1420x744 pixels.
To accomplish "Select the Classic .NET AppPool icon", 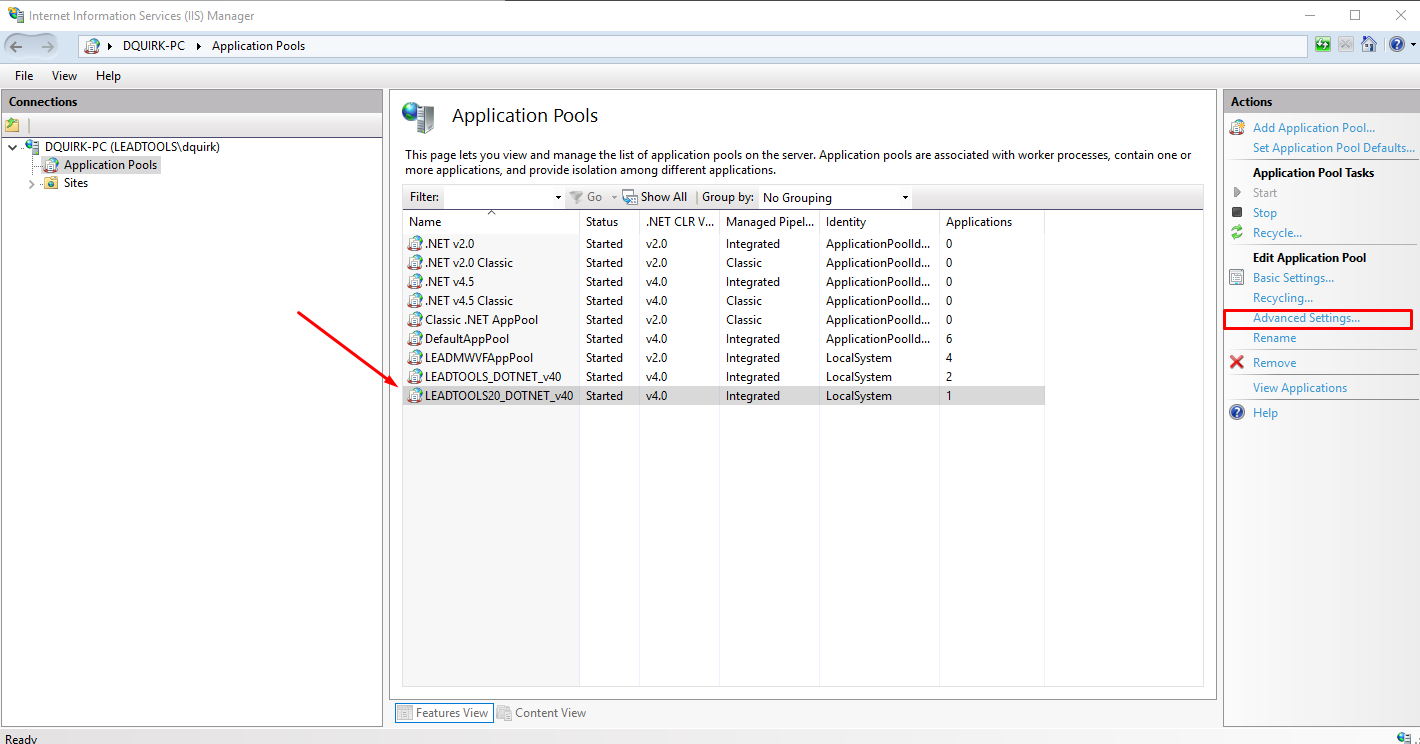I will [415, 320].
